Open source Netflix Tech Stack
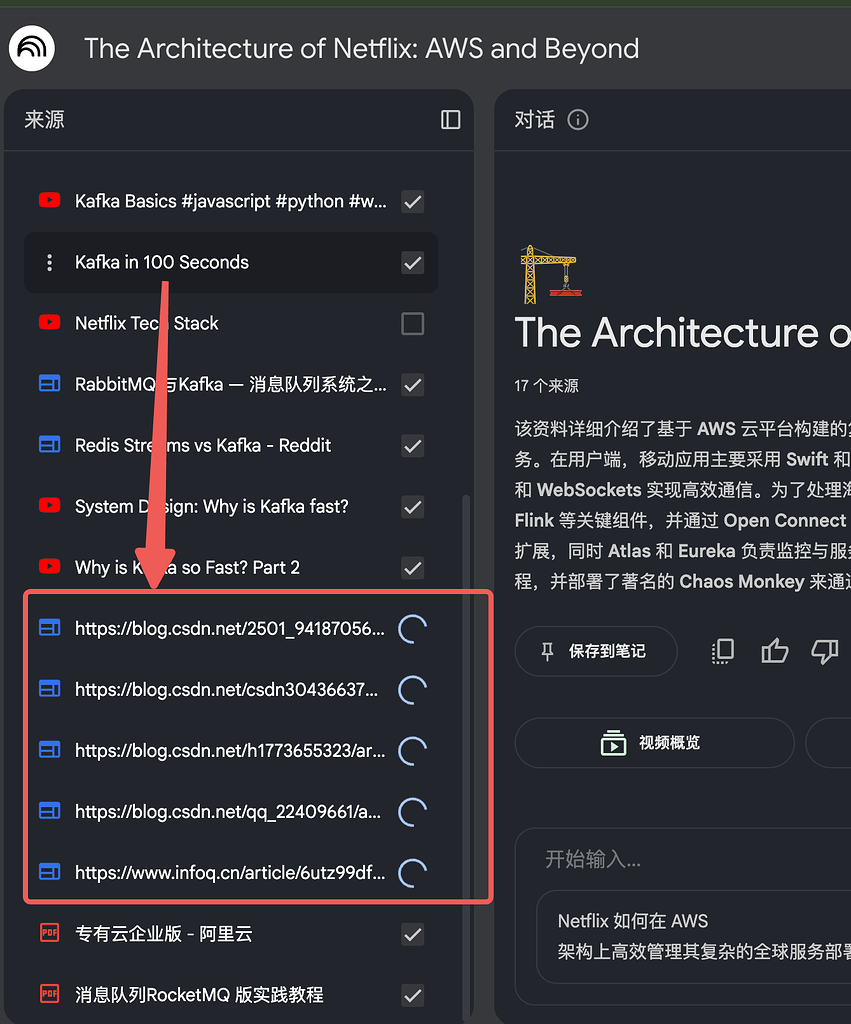The image size is (851, 1024). click(x=147, y=323)
